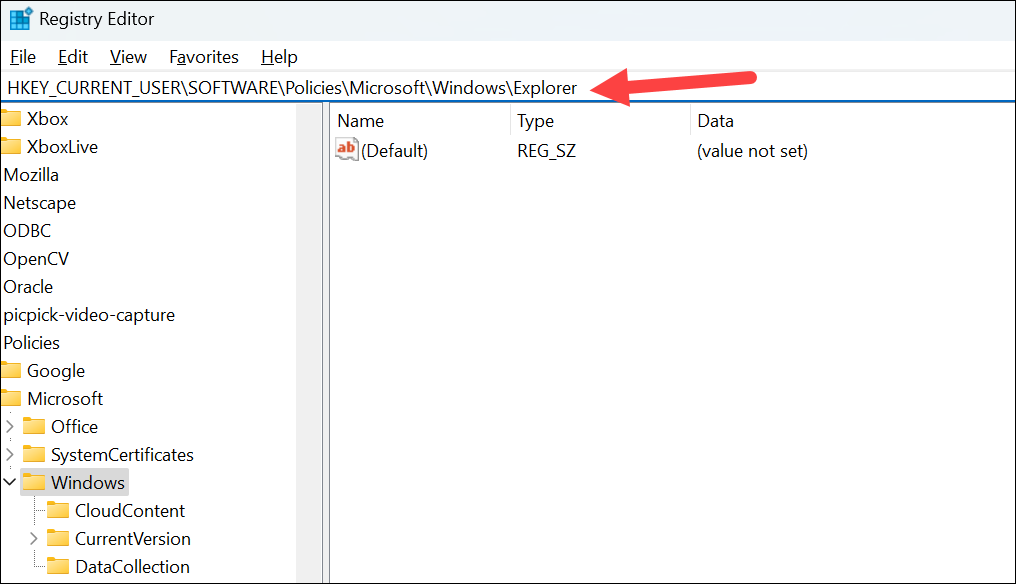Select the SystemCertificates key label

(x=122, y=455)
